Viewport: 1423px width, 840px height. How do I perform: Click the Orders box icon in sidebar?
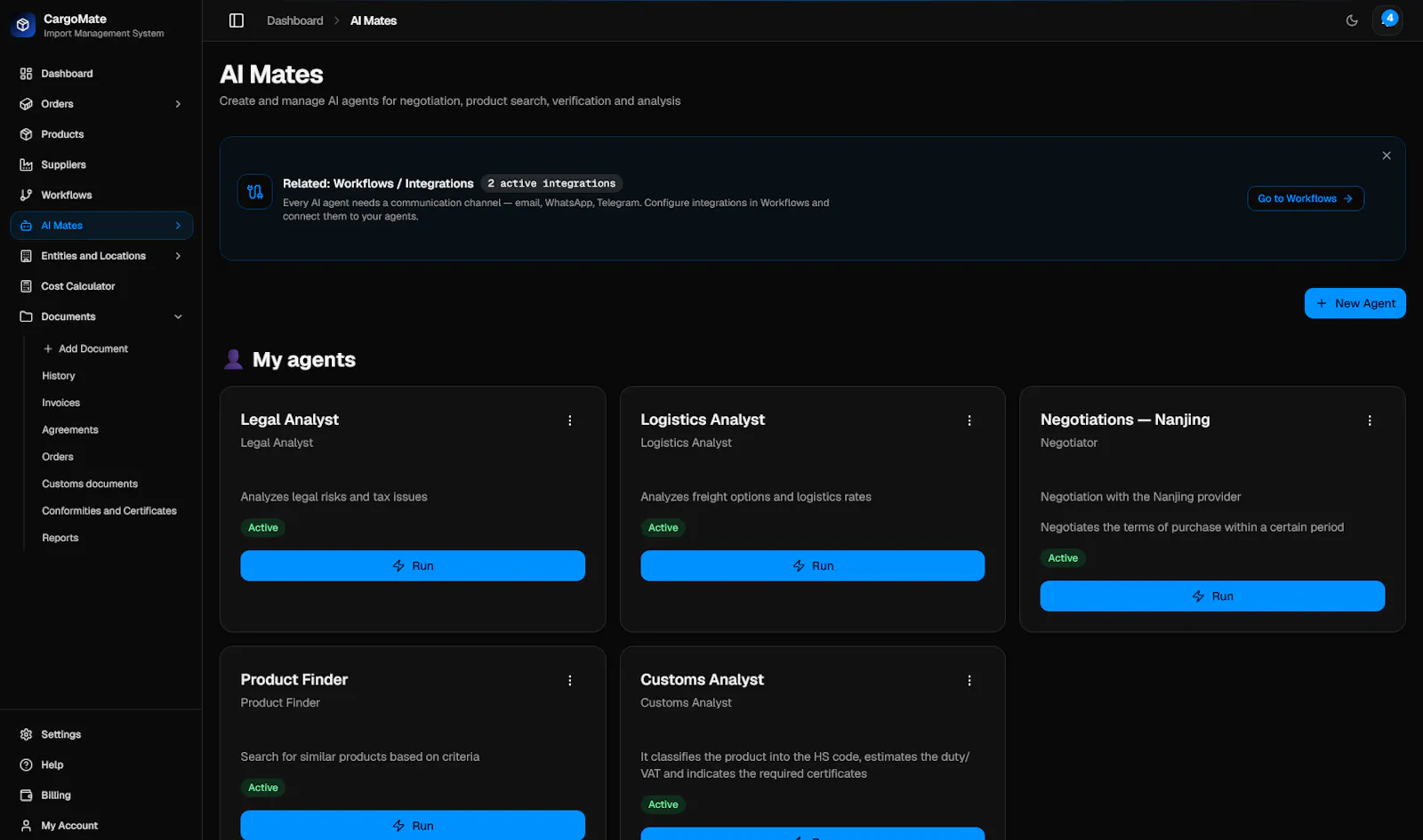tap(26, 104)
